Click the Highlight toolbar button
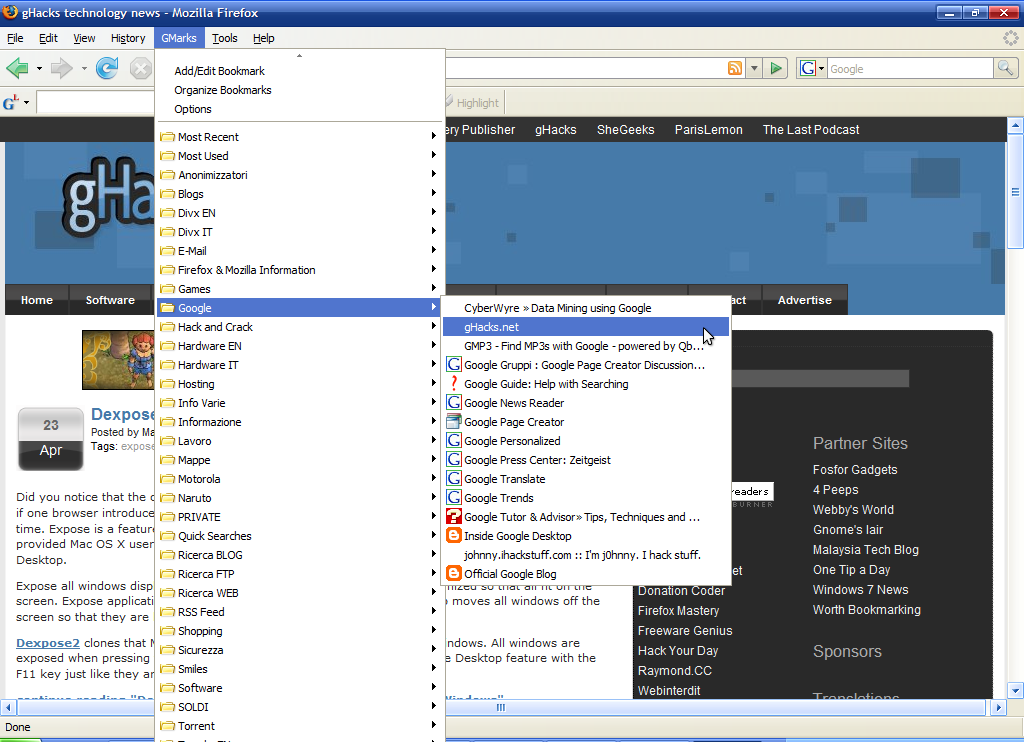Image resolution: width=1024 pixels, height=742 pixels. pyautogui.click(x=473, y=103)
